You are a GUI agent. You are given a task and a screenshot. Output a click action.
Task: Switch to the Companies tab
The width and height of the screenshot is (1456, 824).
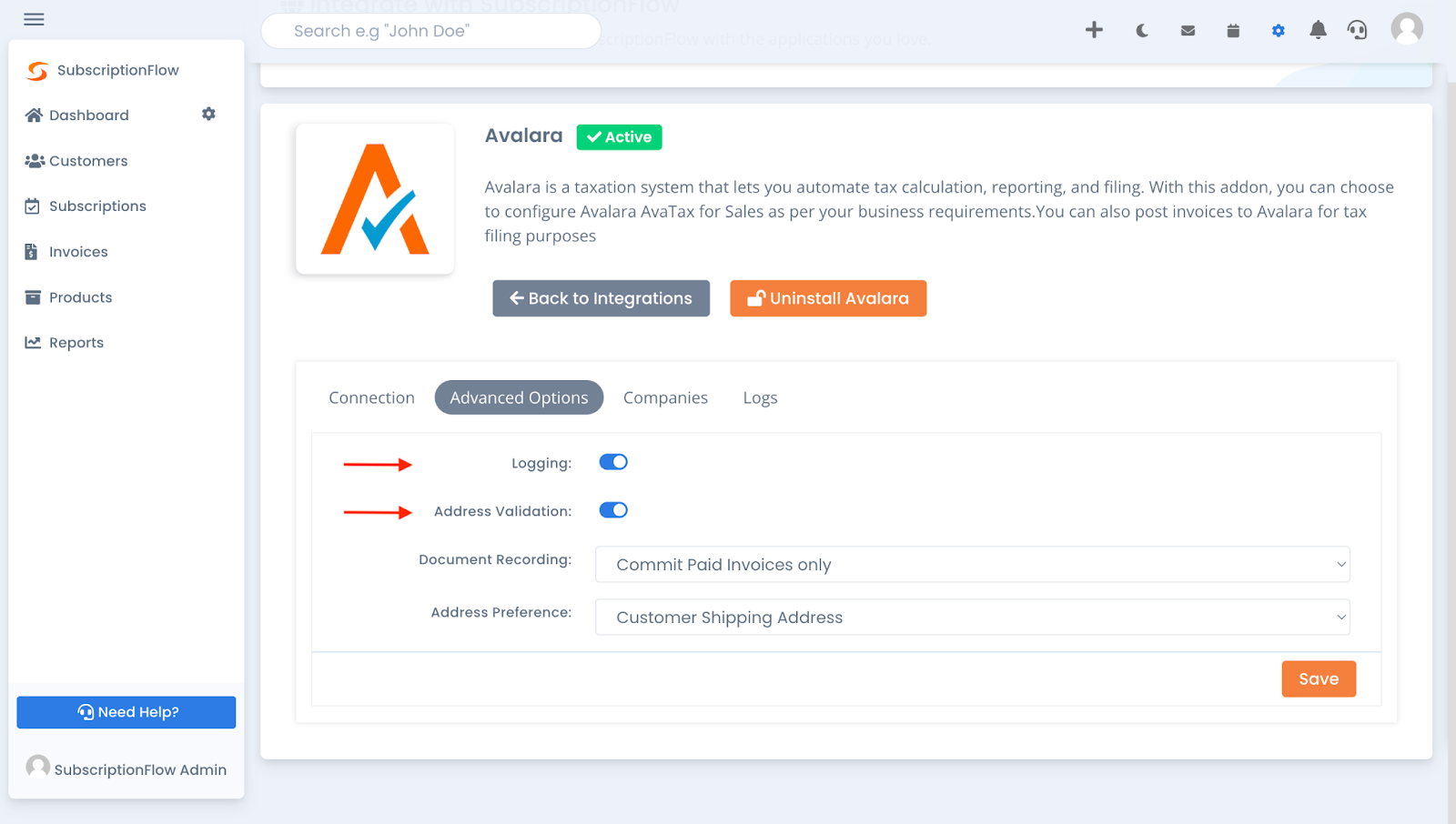point(665,397)
